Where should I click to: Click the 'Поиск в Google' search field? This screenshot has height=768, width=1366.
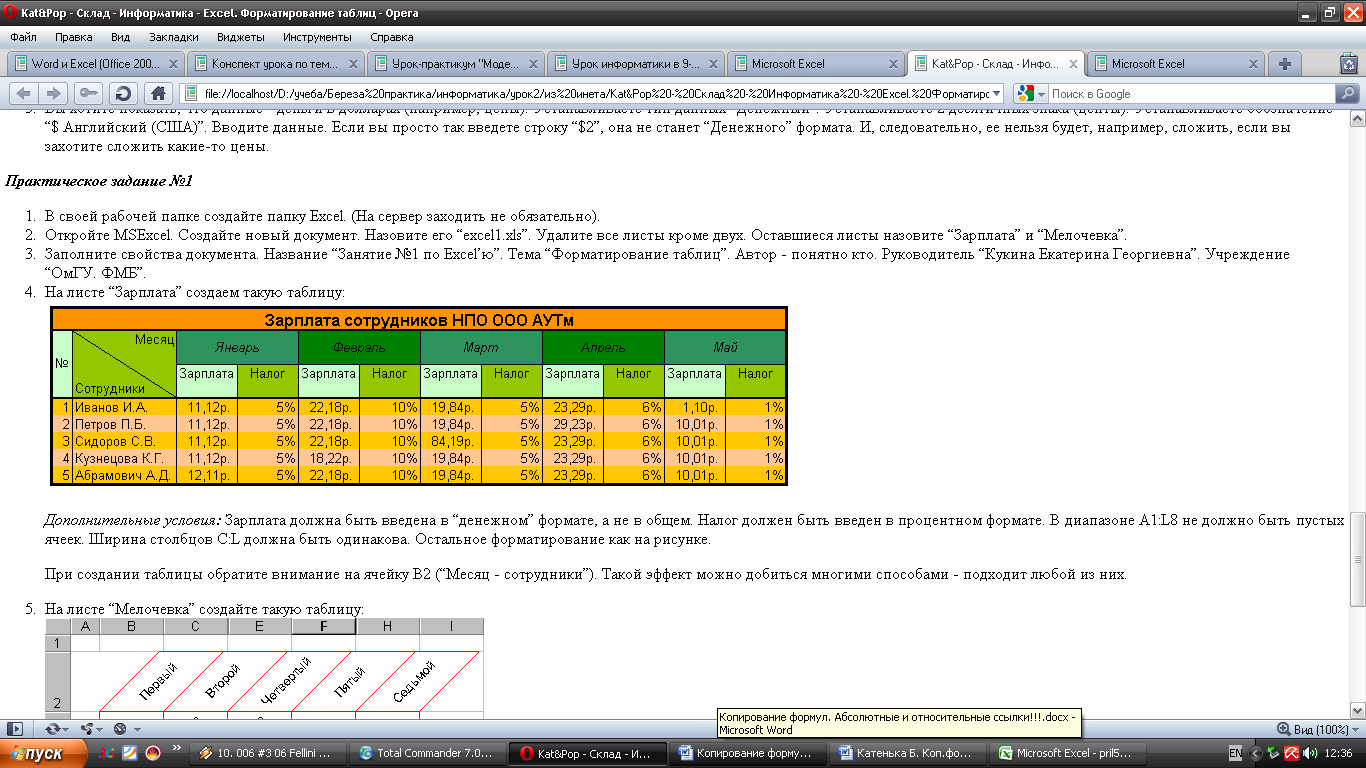point(1190,94)
